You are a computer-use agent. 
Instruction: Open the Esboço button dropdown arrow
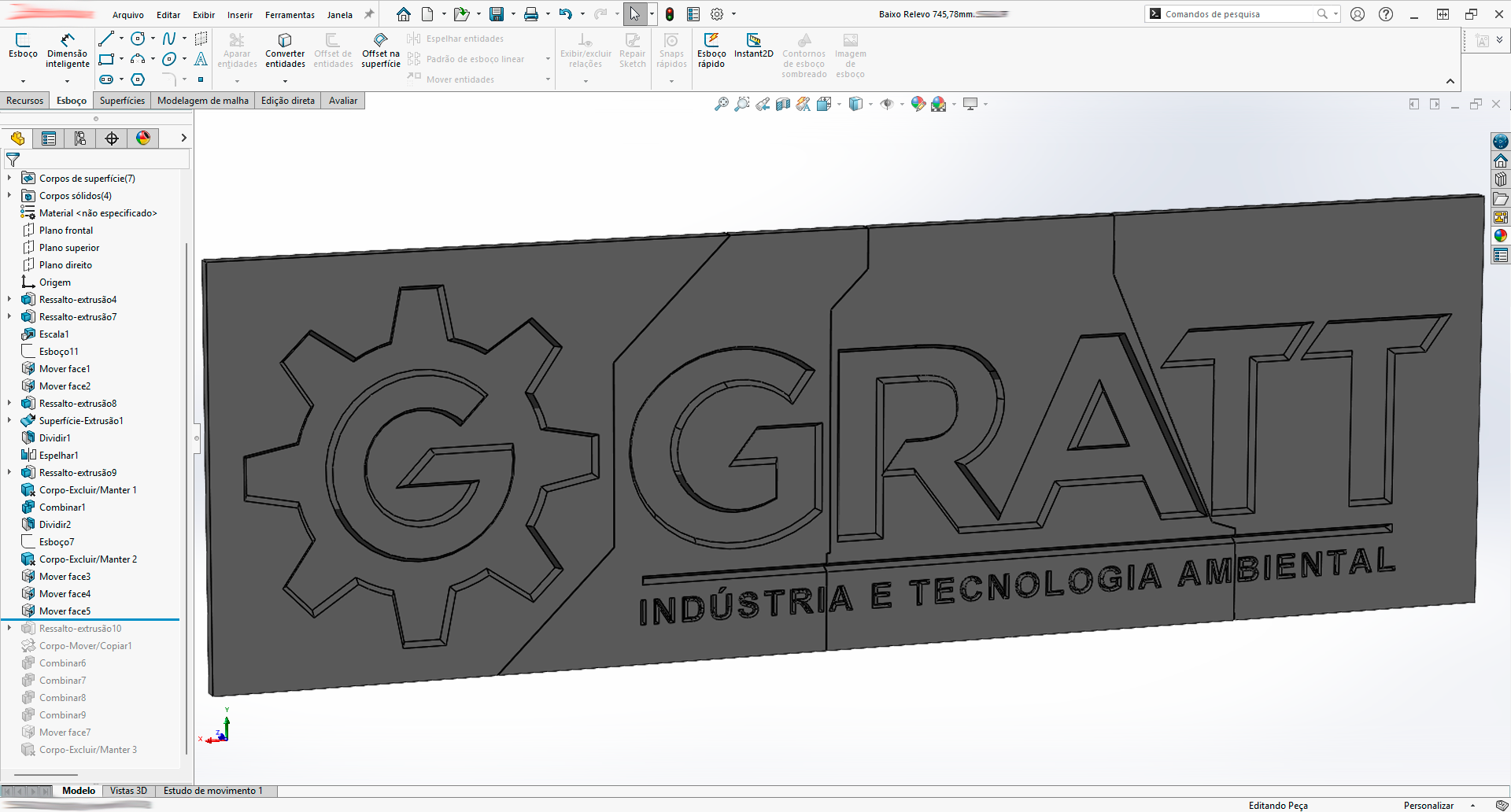click(23, 81)
